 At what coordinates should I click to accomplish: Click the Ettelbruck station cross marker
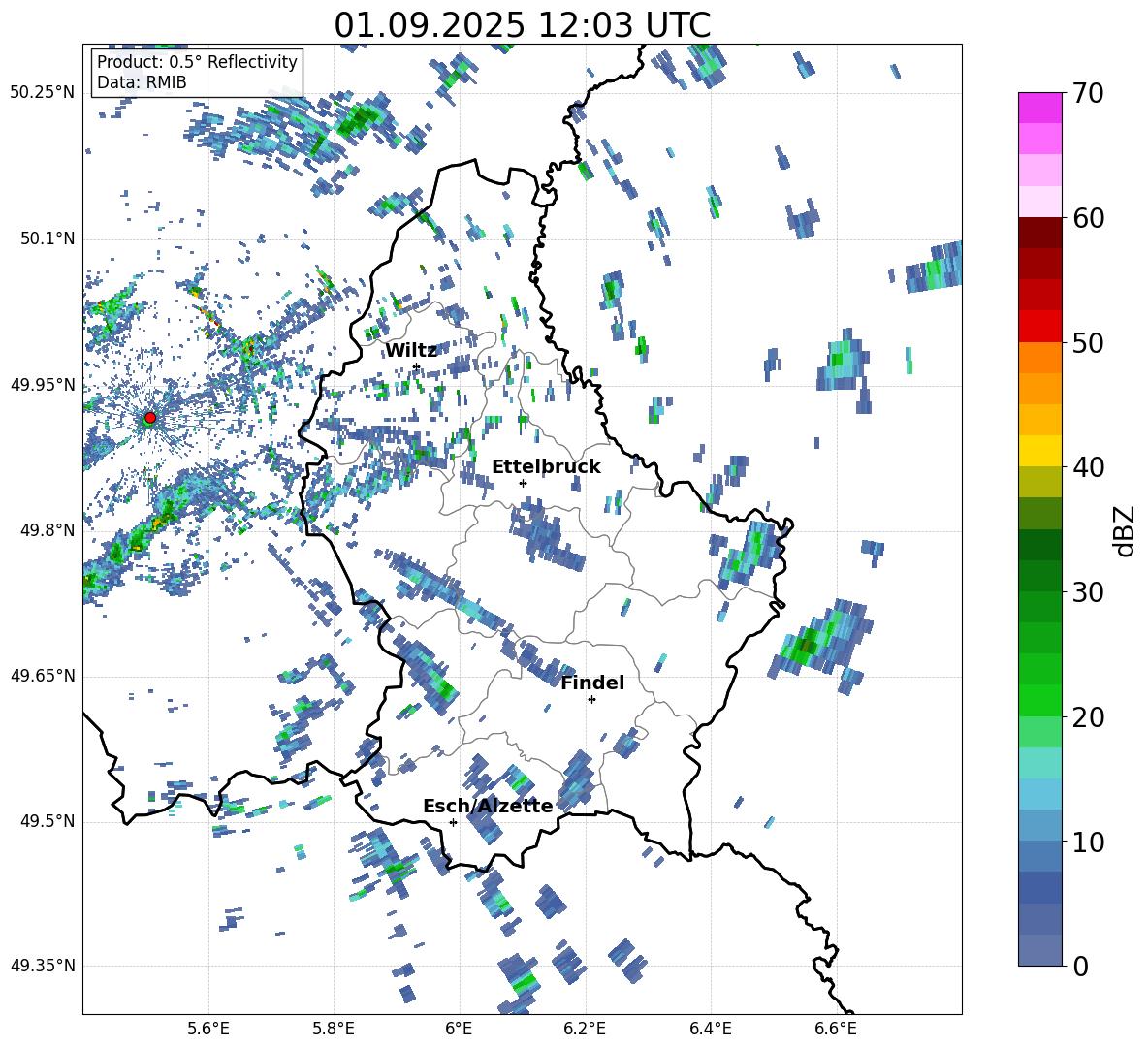coord(523,483)
